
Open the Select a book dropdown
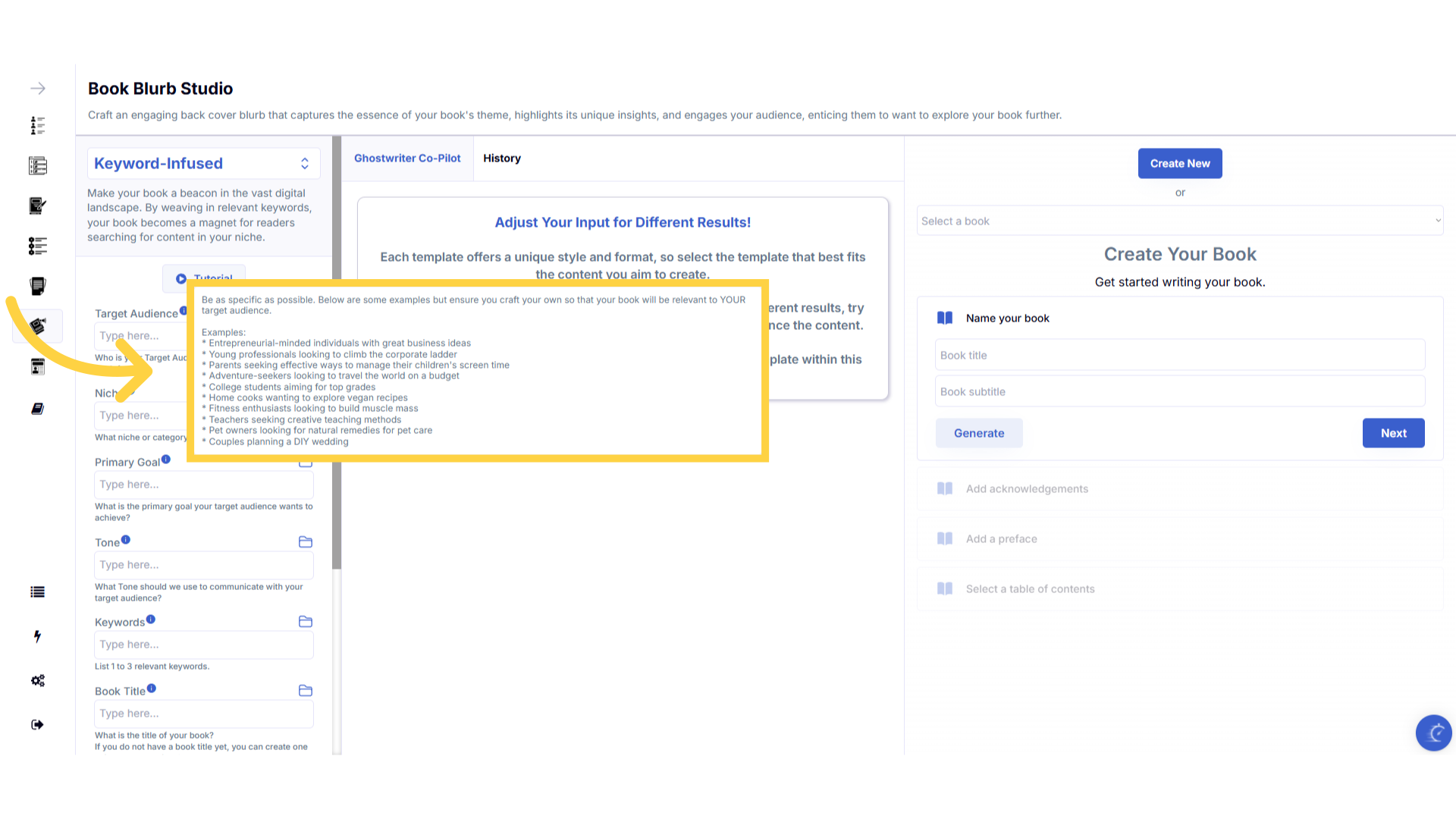pyautogui.click(x=1179, y=221)
